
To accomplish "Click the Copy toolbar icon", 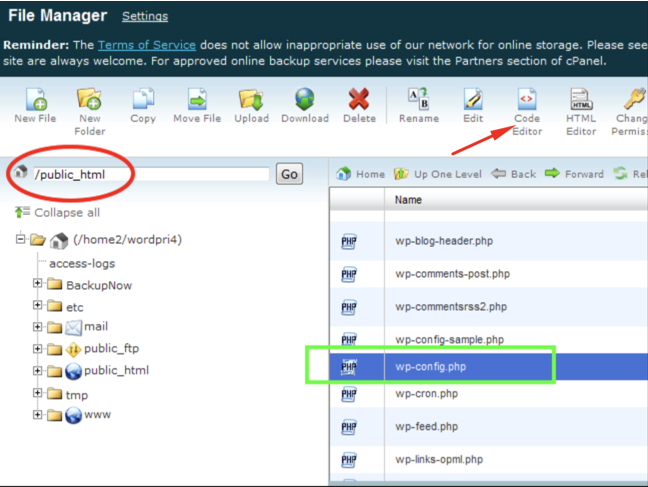I will (x=143, y=99).
